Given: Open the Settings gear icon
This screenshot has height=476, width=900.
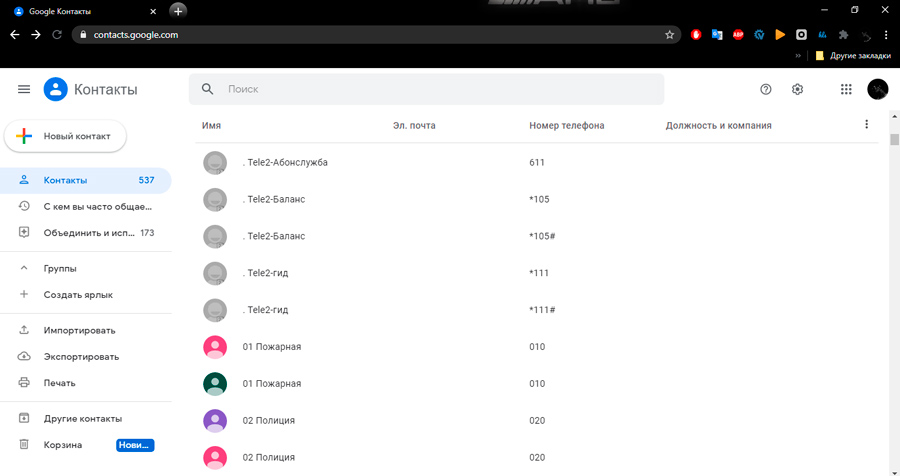Looking at the screenshot, I should [x=797, y=89].
